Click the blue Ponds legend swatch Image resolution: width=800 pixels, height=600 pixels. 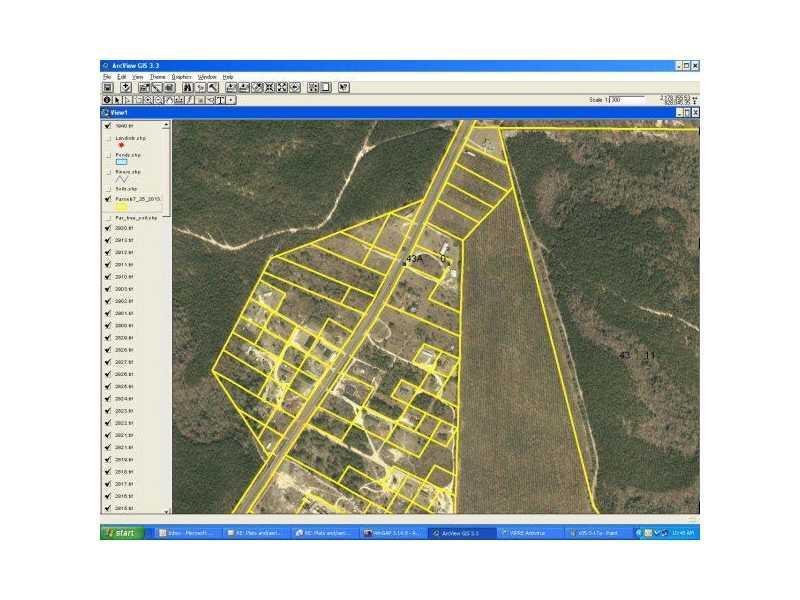122,163
